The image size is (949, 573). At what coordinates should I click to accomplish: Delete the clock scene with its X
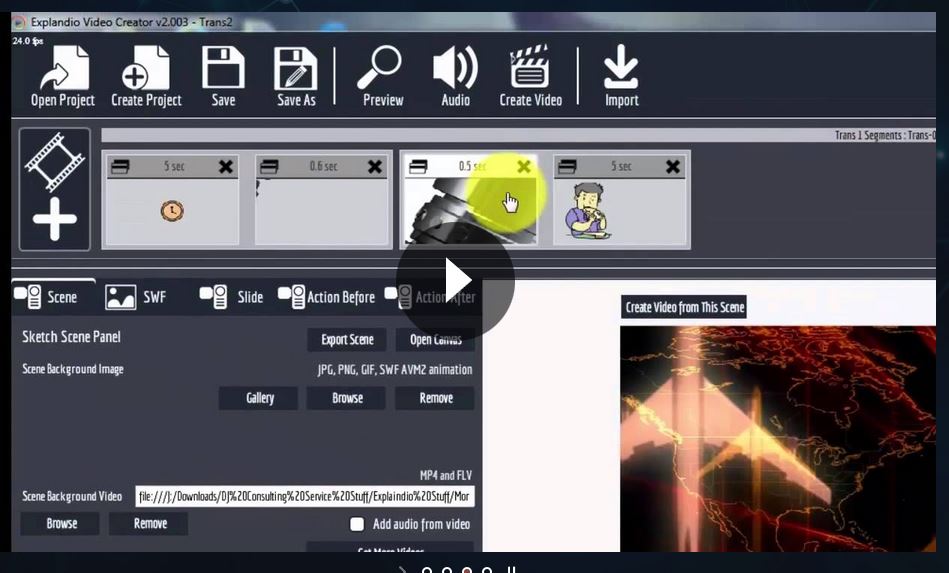226,166
